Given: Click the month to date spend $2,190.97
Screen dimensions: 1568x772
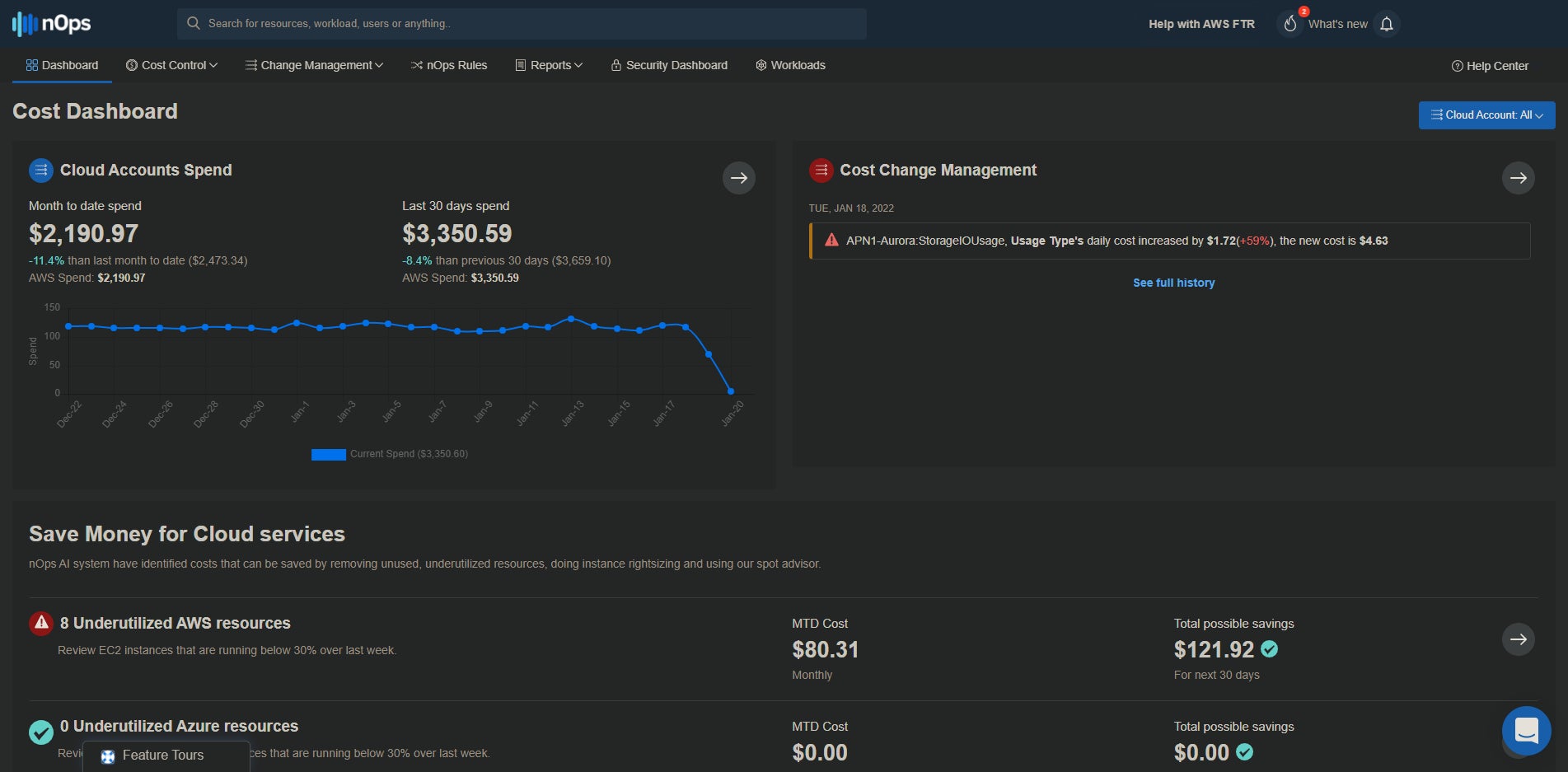Looking at the screenshot, I should coord(84,234).
